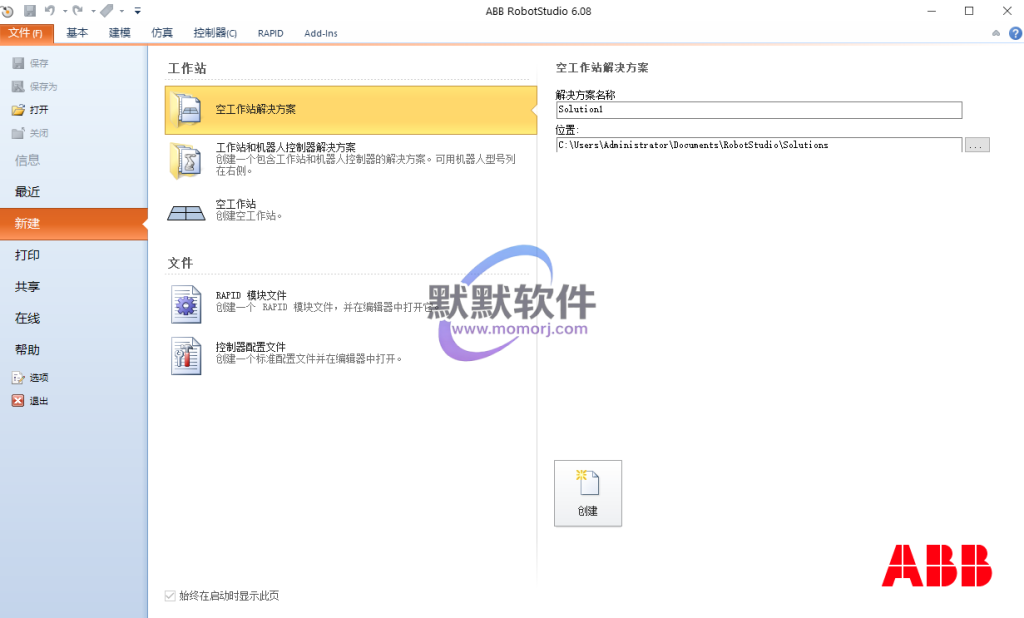The height and width of the screenshot is (618, 1024).
Task: Click the 选项 icon in the sidebar
Action: pos(18,378)
